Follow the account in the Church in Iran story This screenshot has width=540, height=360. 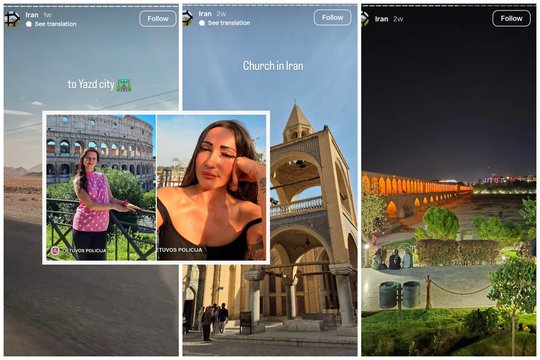click(x=332, y=18)
